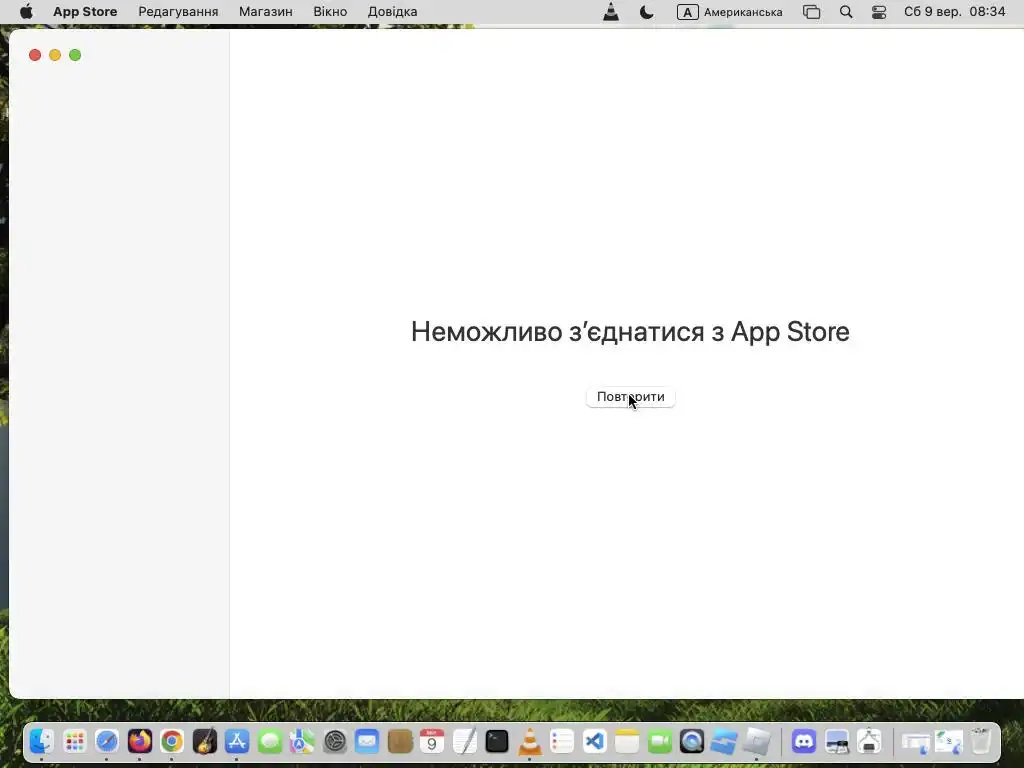Open Preview from the Dock
Image resolution: width=1024 pixels, height=768 pixels.
[x=837, y=741]
